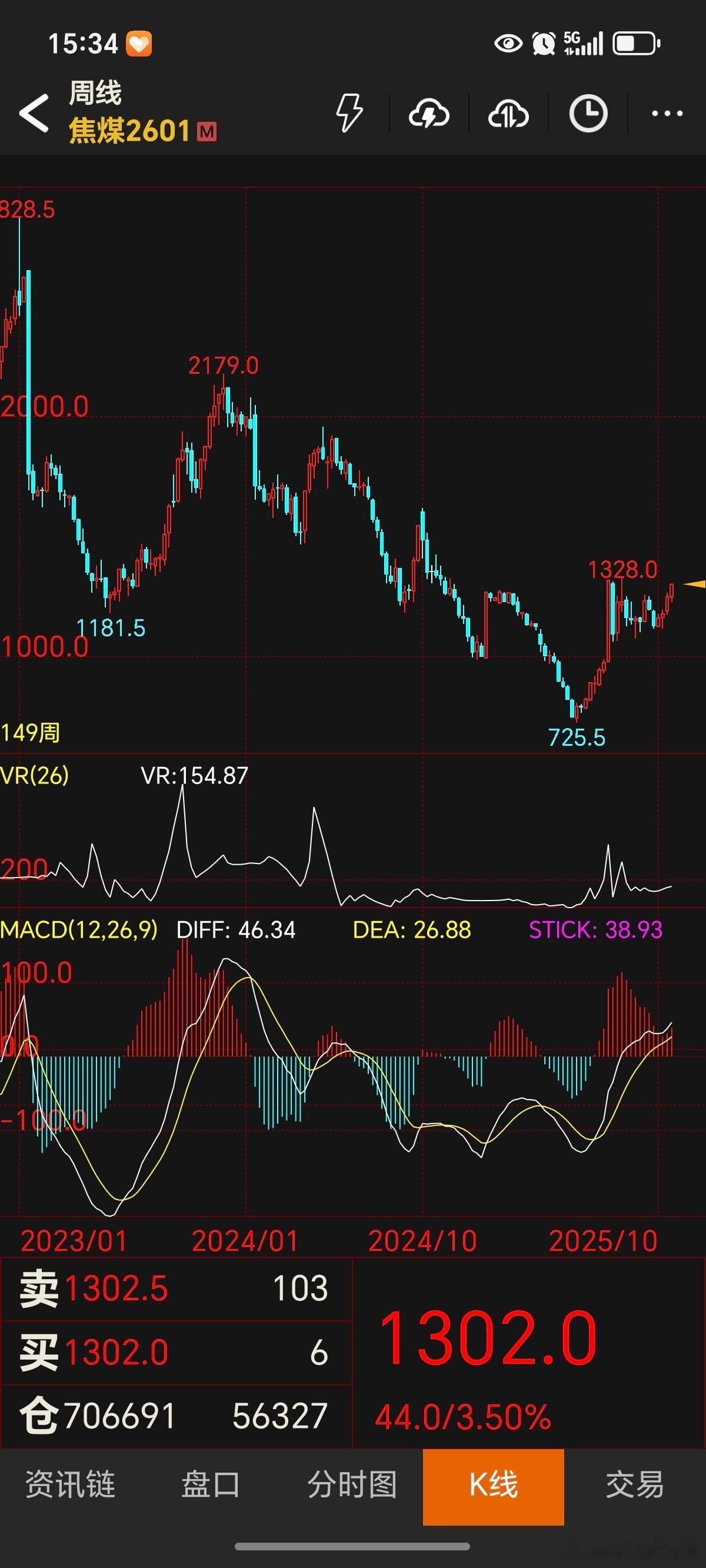Open the lightning bolt quick-order icon
The width and height of the screenshot is (706, 1568).
point(350,112)
